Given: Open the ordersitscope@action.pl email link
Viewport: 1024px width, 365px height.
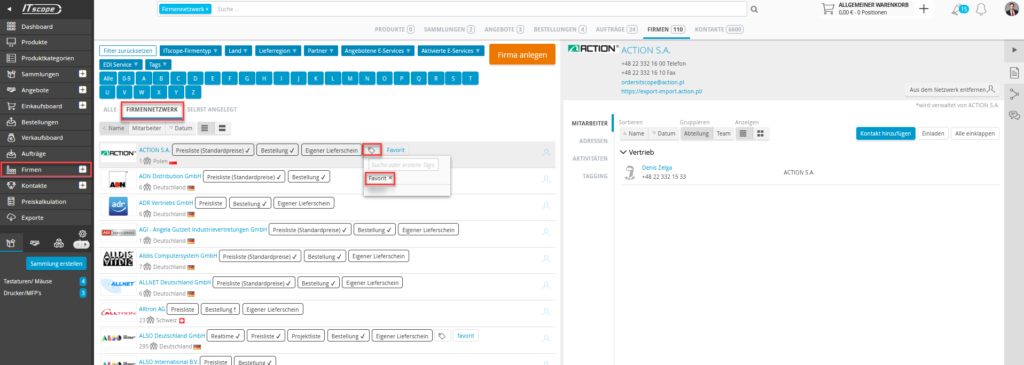Looking at the screenshot, I should [653, 83].
